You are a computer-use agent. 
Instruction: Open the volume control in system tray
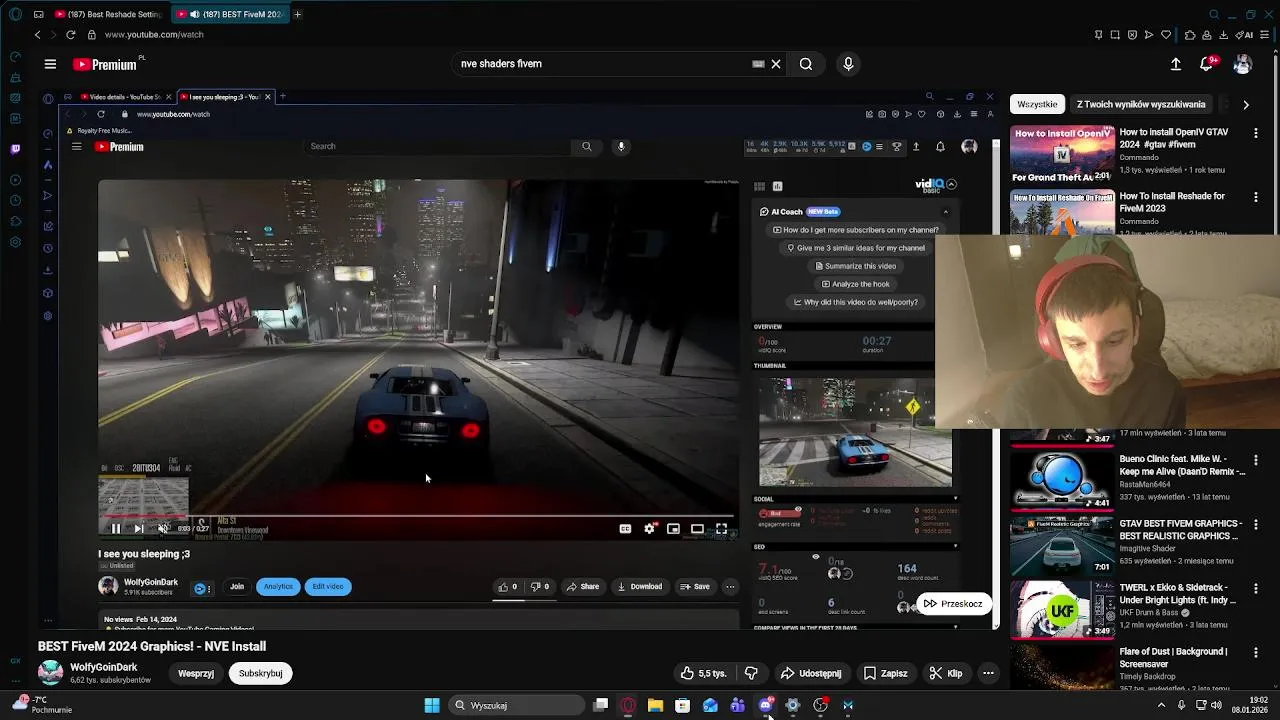point(1217,705)
